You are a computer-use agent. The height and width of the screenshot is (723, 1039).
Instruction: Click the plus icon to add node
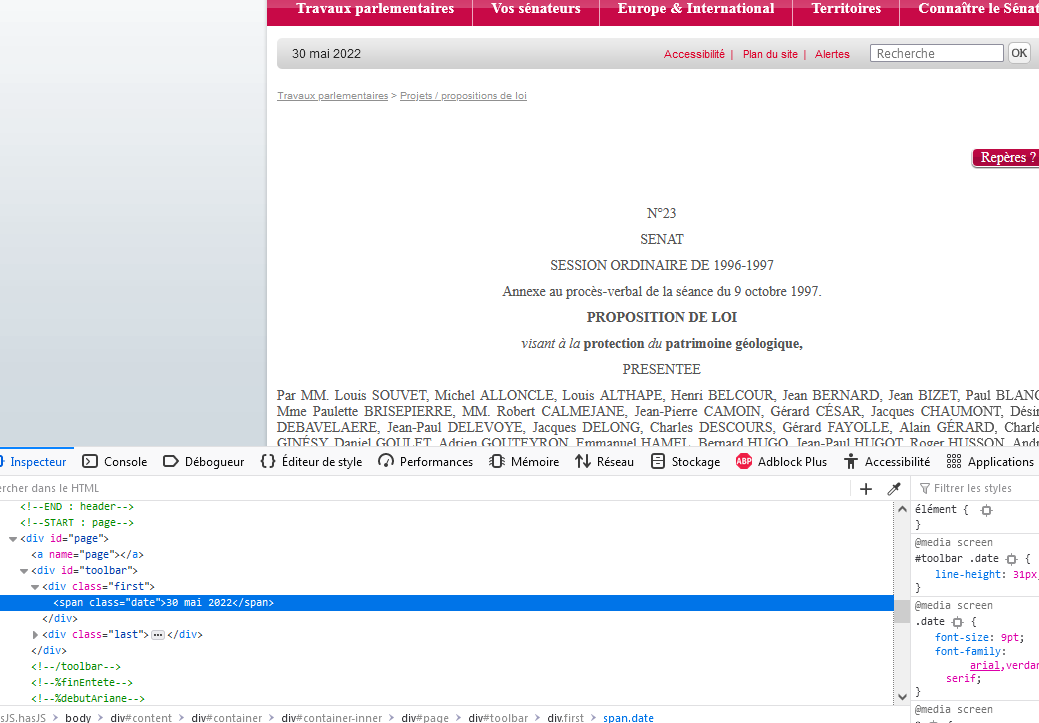pos(866,489)
